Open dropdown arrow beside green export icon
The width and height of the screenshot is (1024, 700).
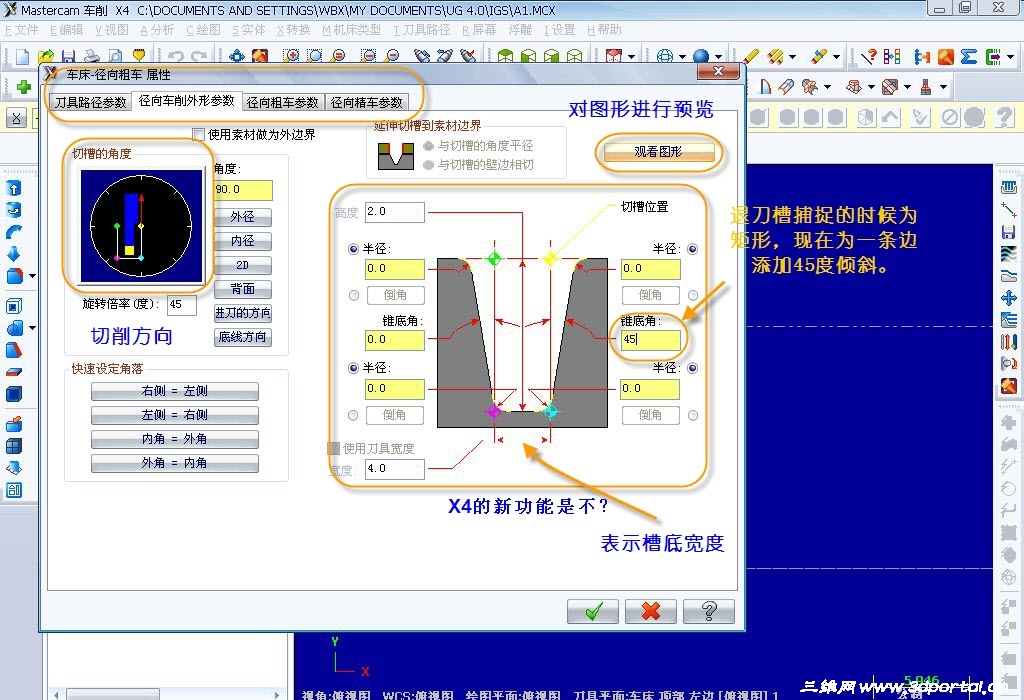pos(1010,57)
